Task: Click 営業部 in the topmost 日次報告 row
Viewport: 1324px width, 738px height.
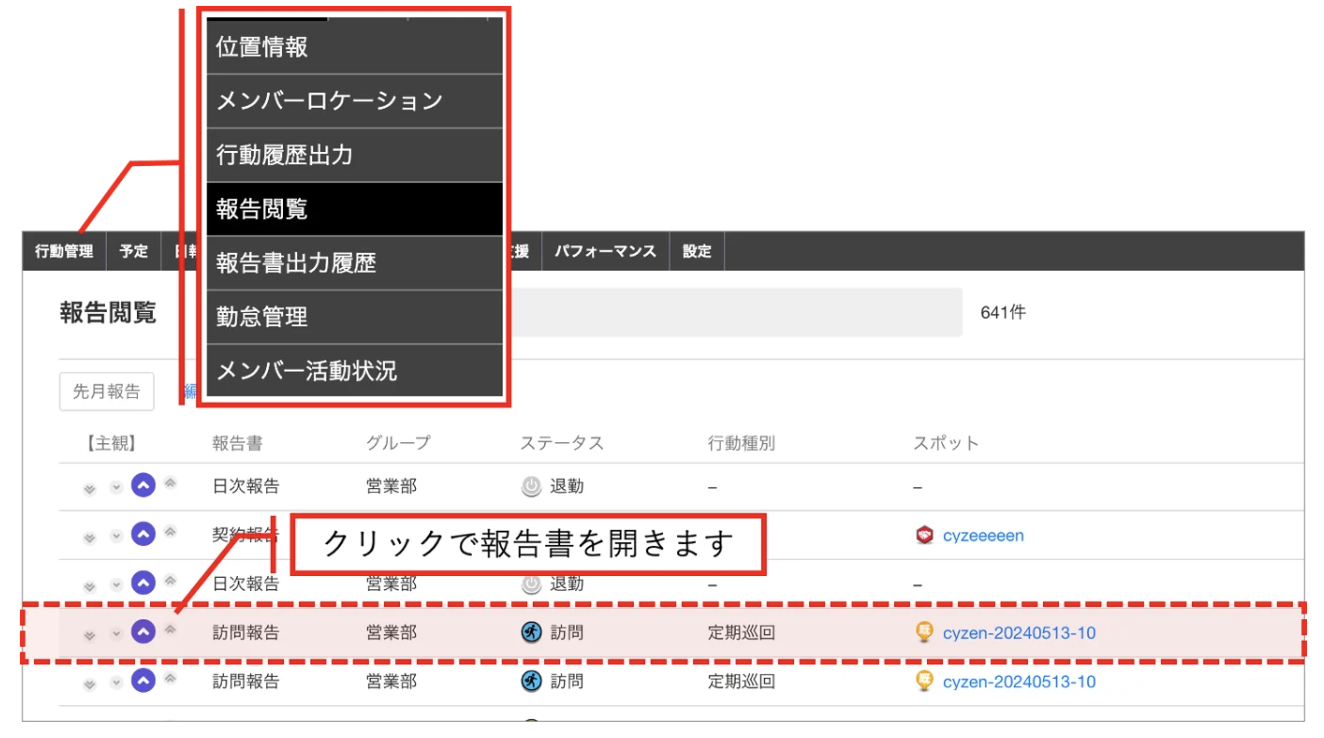Action: point(391,486)
